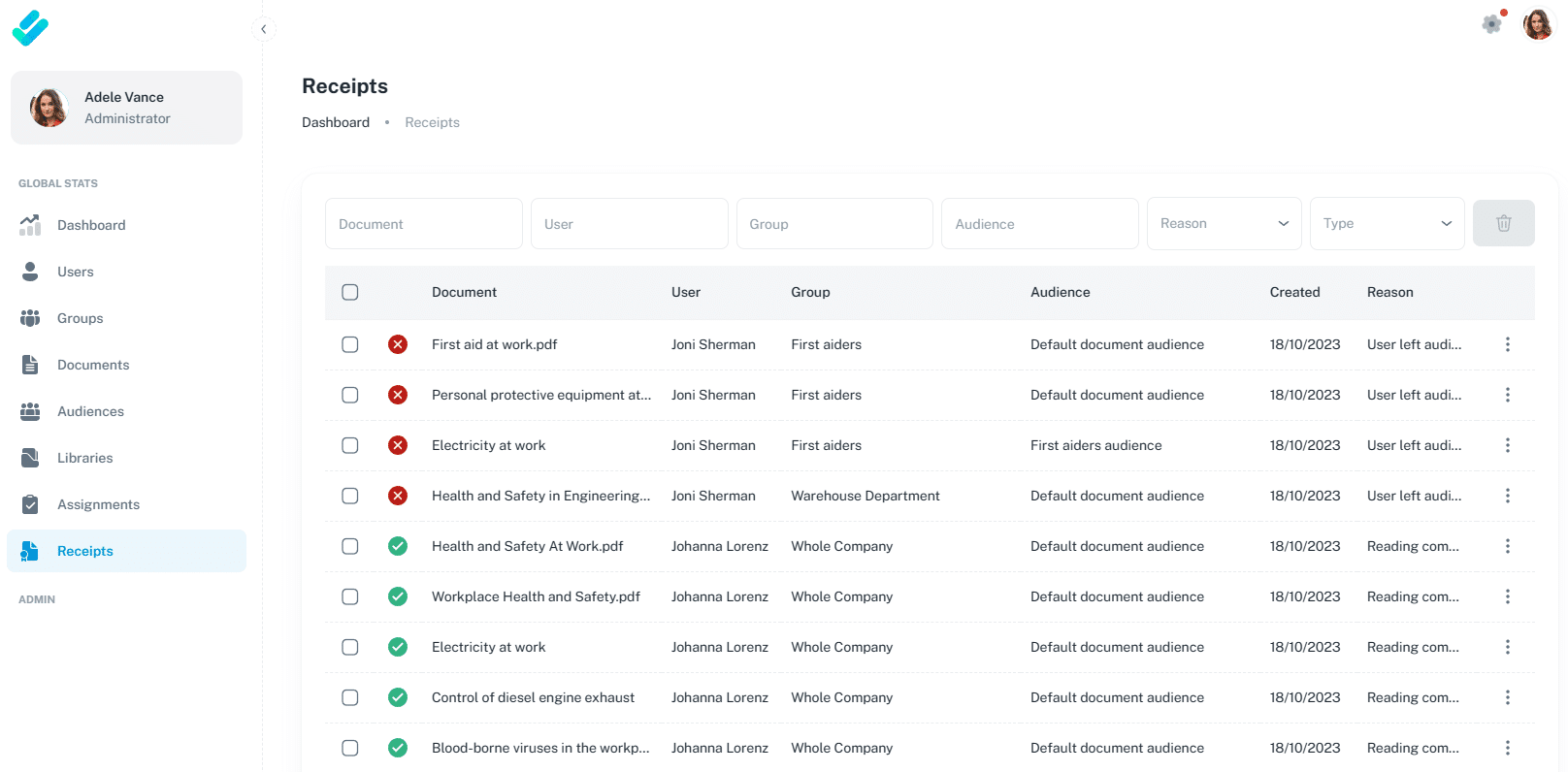This screenshot has width=1568, height=772.
Task: Click green status icon for Workplace Health and Safety.pdf
Action: 398,596
